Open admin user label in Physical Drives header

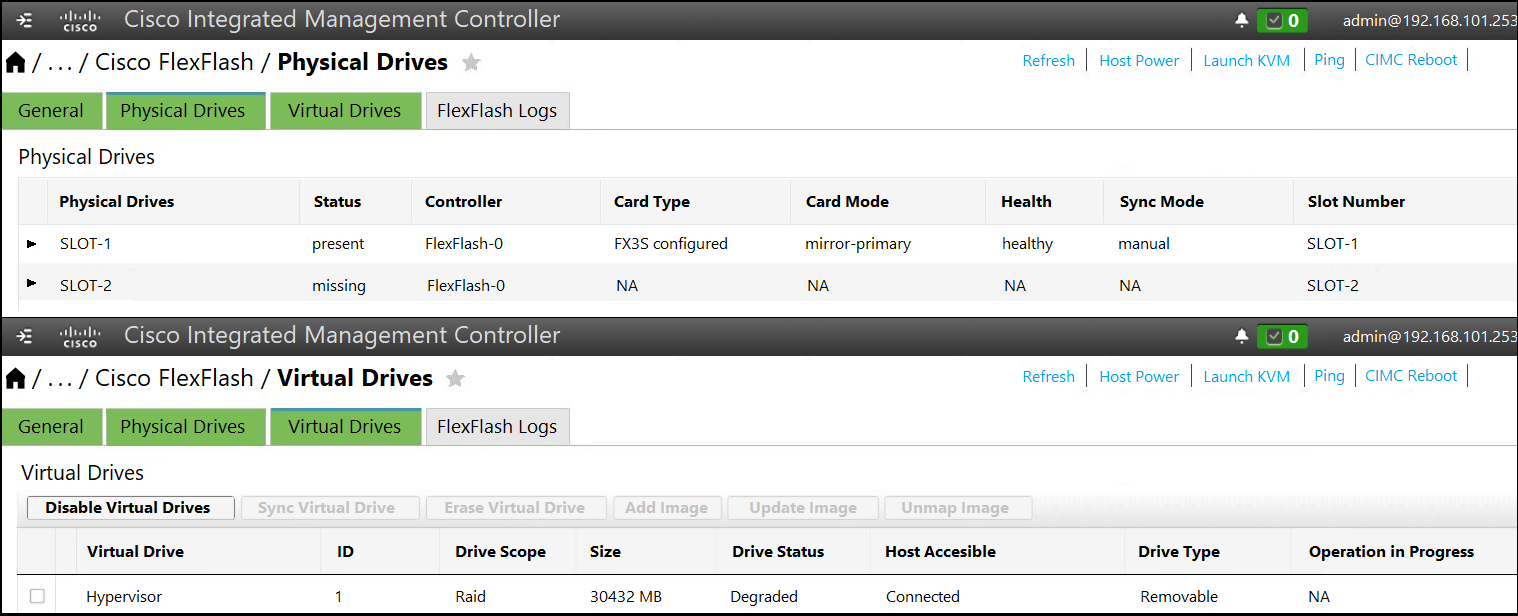tap(1429, 20)
